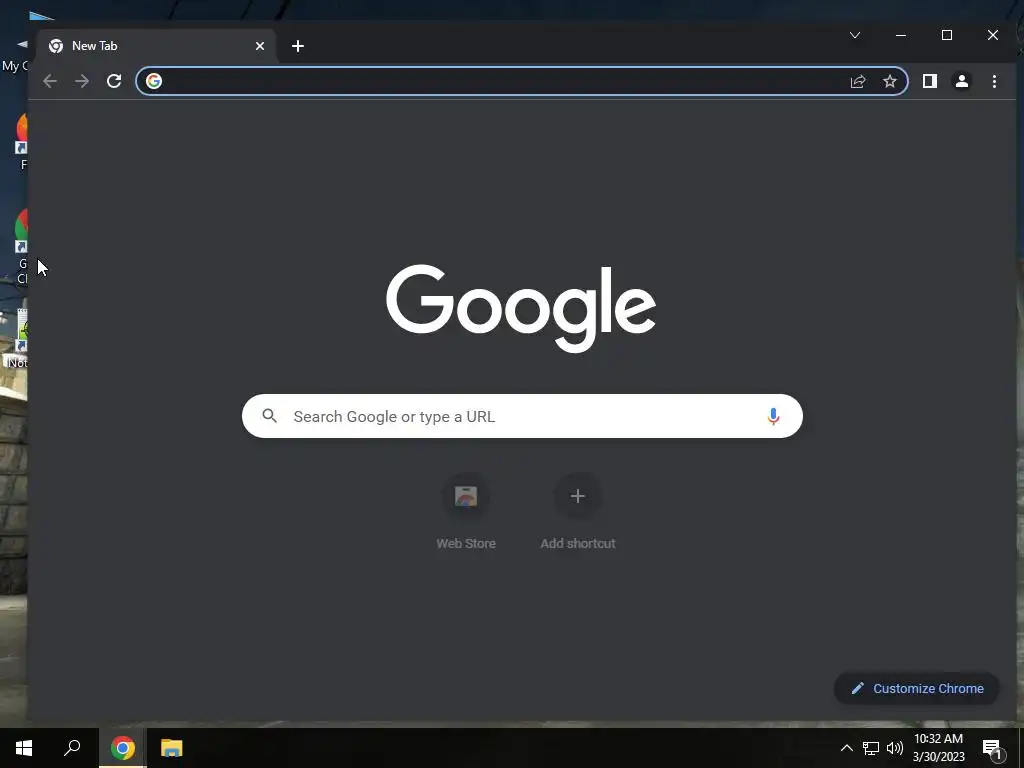Show hidden system tray icons
This screenshot has height=768, width=1024.
(x=846, y=748)
